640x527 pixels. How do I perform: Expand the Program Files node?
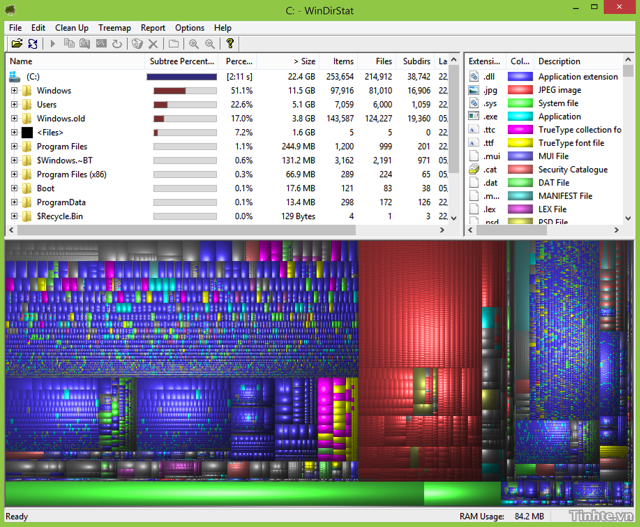click(14, 146)
